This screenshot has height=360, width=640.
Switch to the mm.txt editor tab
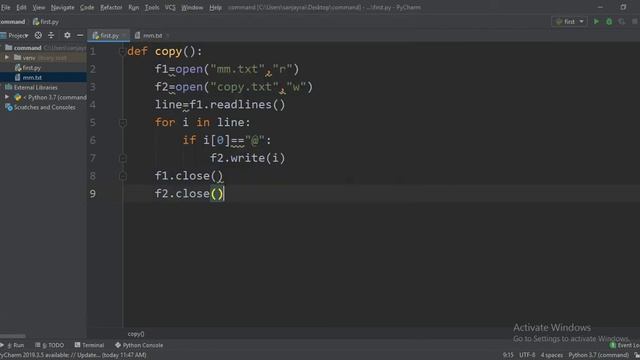(152, 36)
